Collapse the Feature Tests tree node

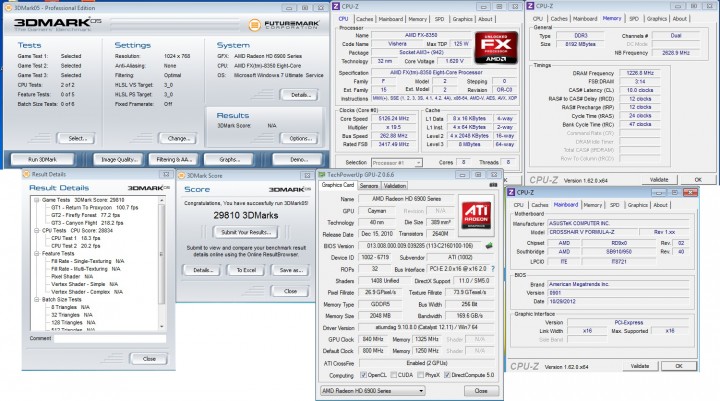[x=36, y=254]
